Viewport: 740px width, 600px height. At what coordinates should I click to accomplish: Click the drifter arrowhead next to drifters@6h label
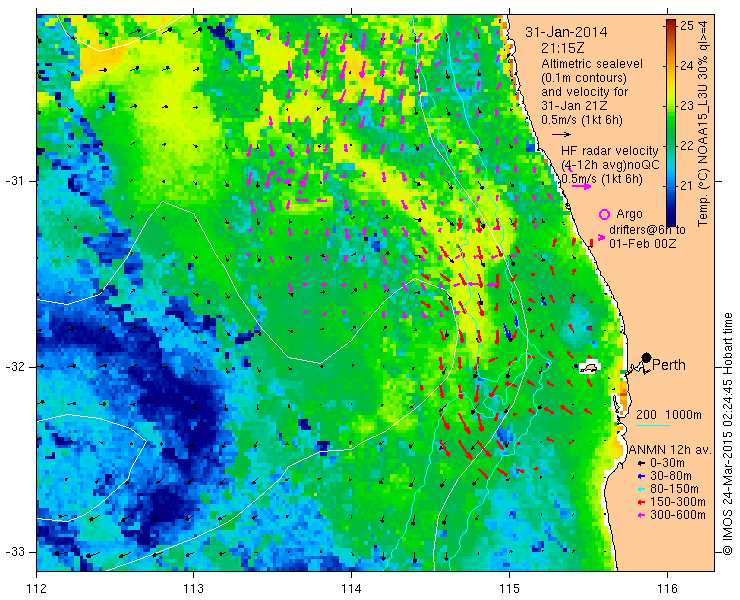[601, 237]
